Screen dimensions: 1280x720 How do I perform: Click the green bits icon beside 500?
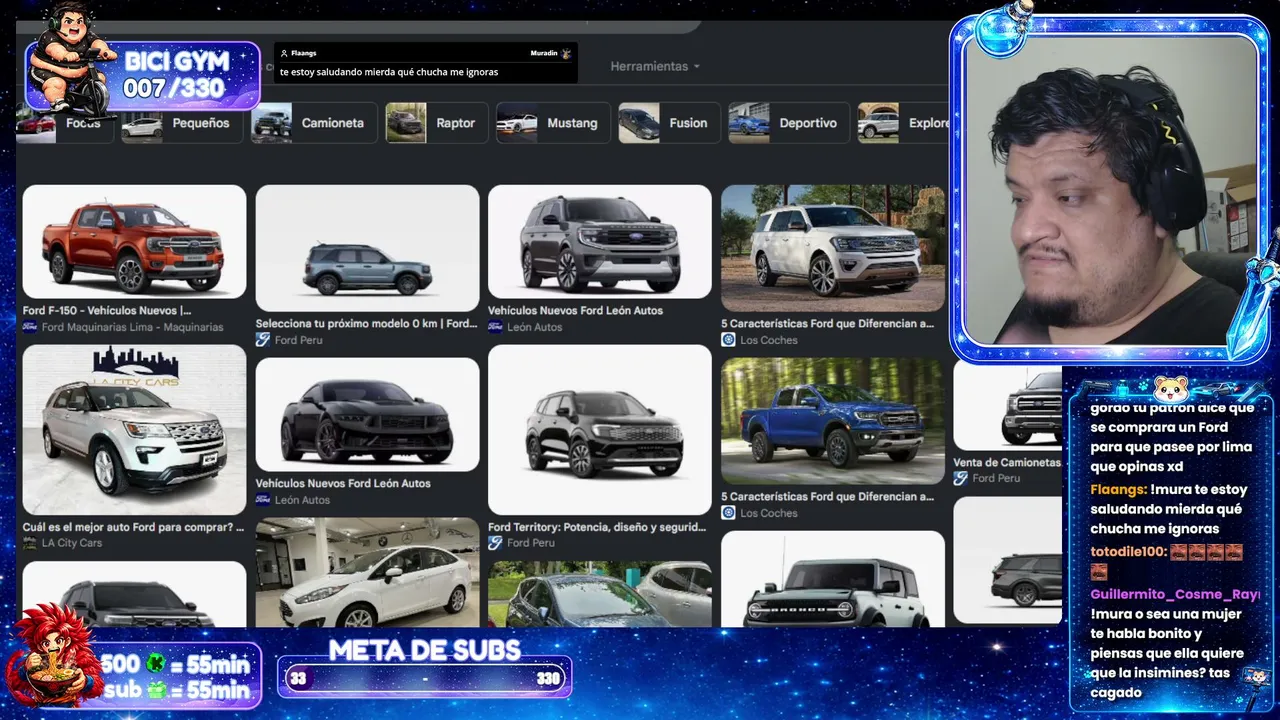click(x=155, y=664)
